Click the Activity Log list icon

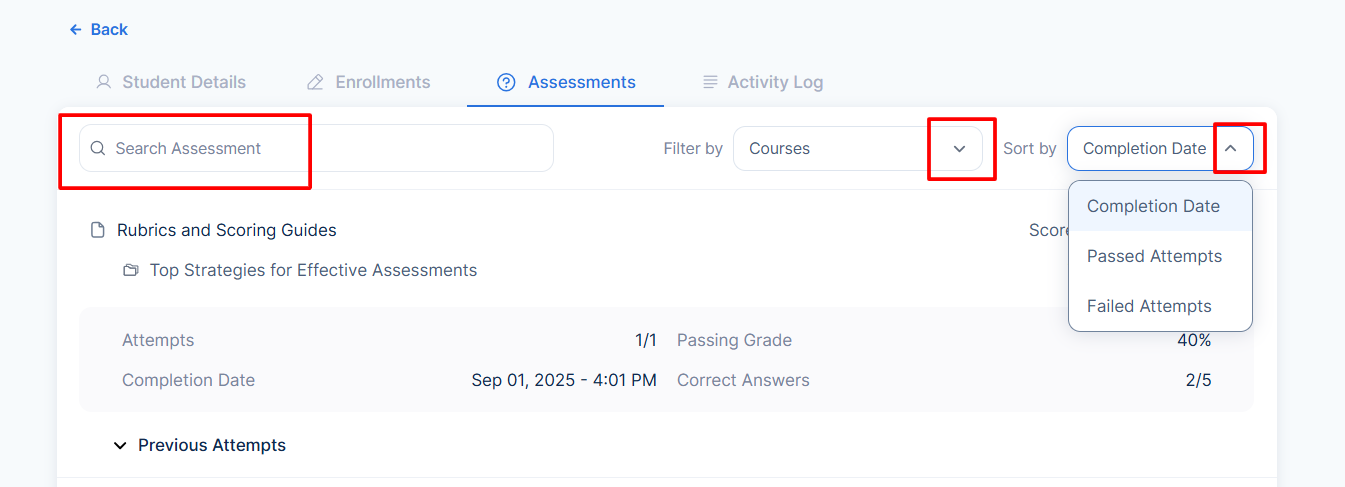click(x=710, y=82)
